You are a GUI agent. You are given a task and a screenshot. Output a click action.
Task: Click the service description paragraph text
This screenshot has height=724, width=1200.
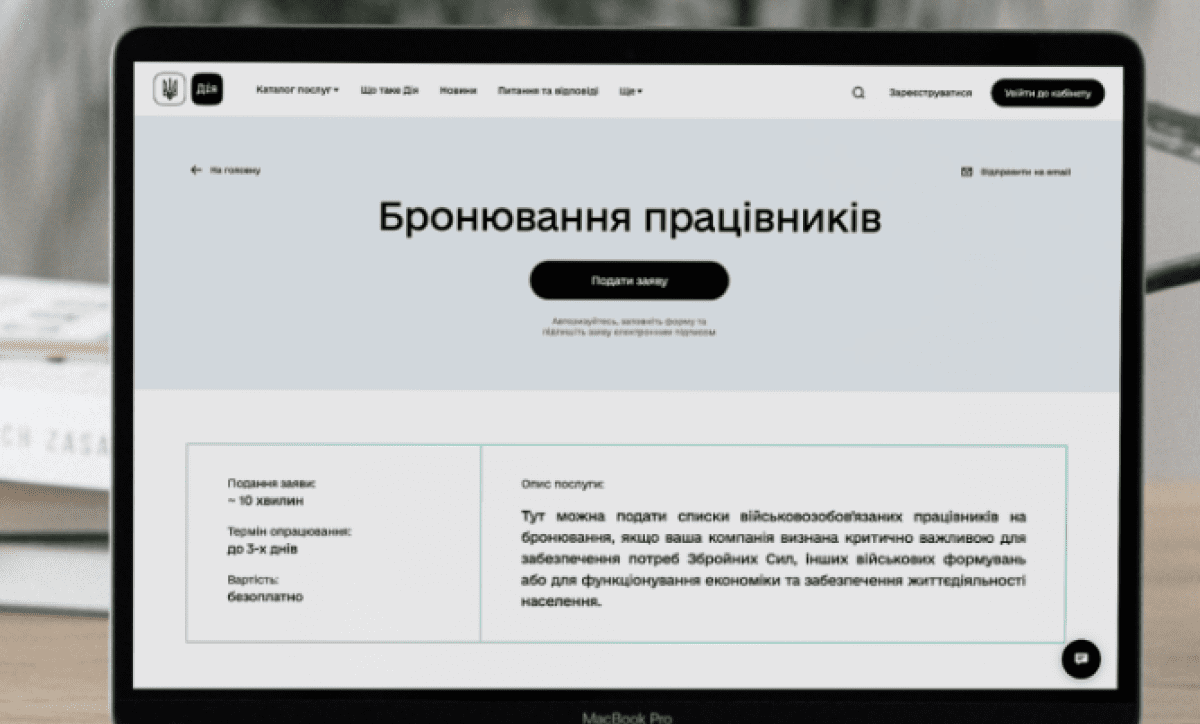point(772,559)
